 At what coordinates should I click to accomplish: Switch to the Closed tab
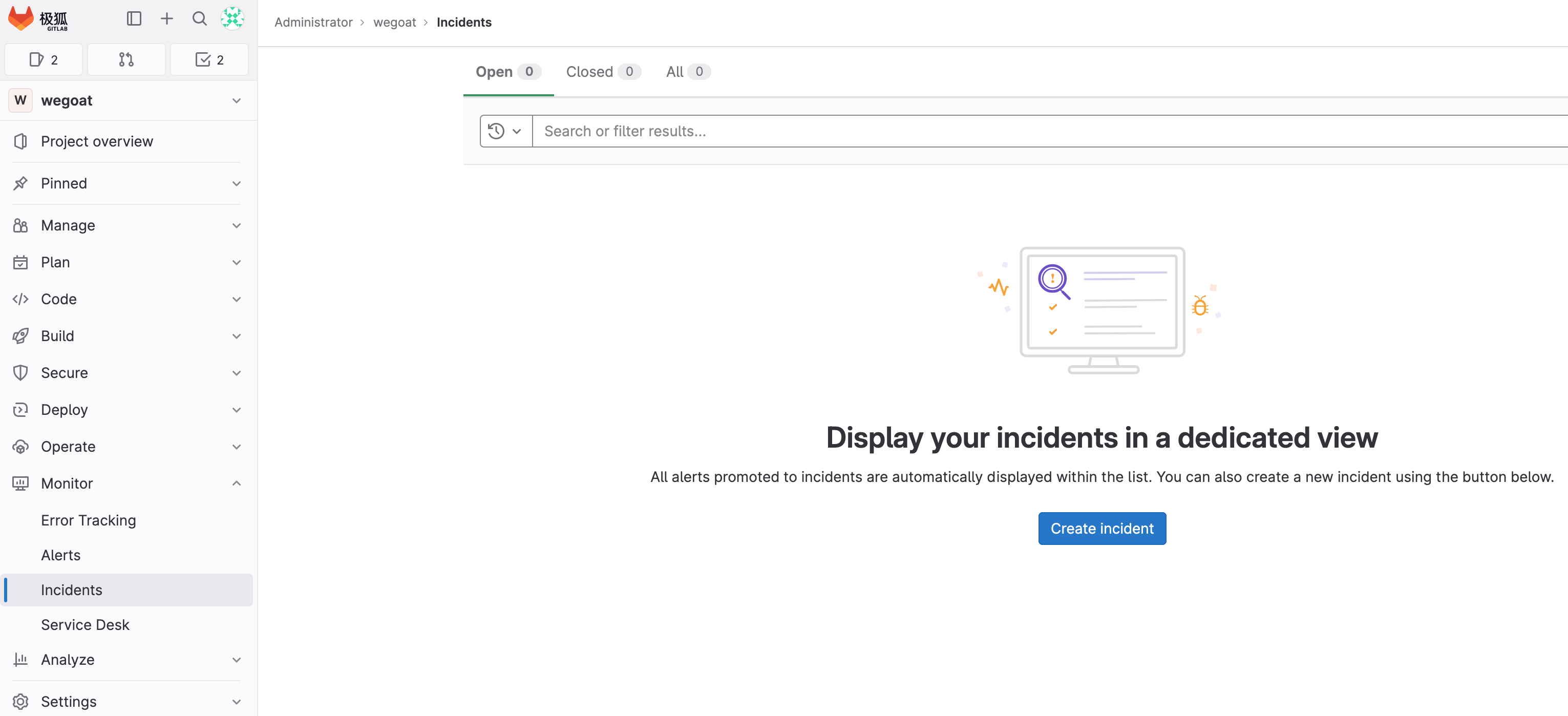click(x=602, y=72)
